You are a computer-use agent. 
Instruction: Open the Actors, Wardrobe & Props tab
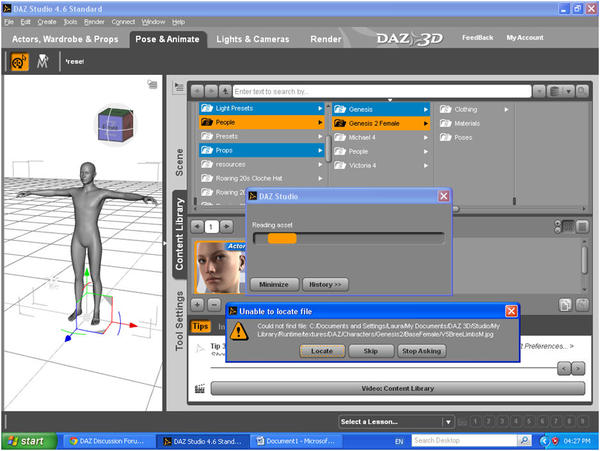[65, 39]
